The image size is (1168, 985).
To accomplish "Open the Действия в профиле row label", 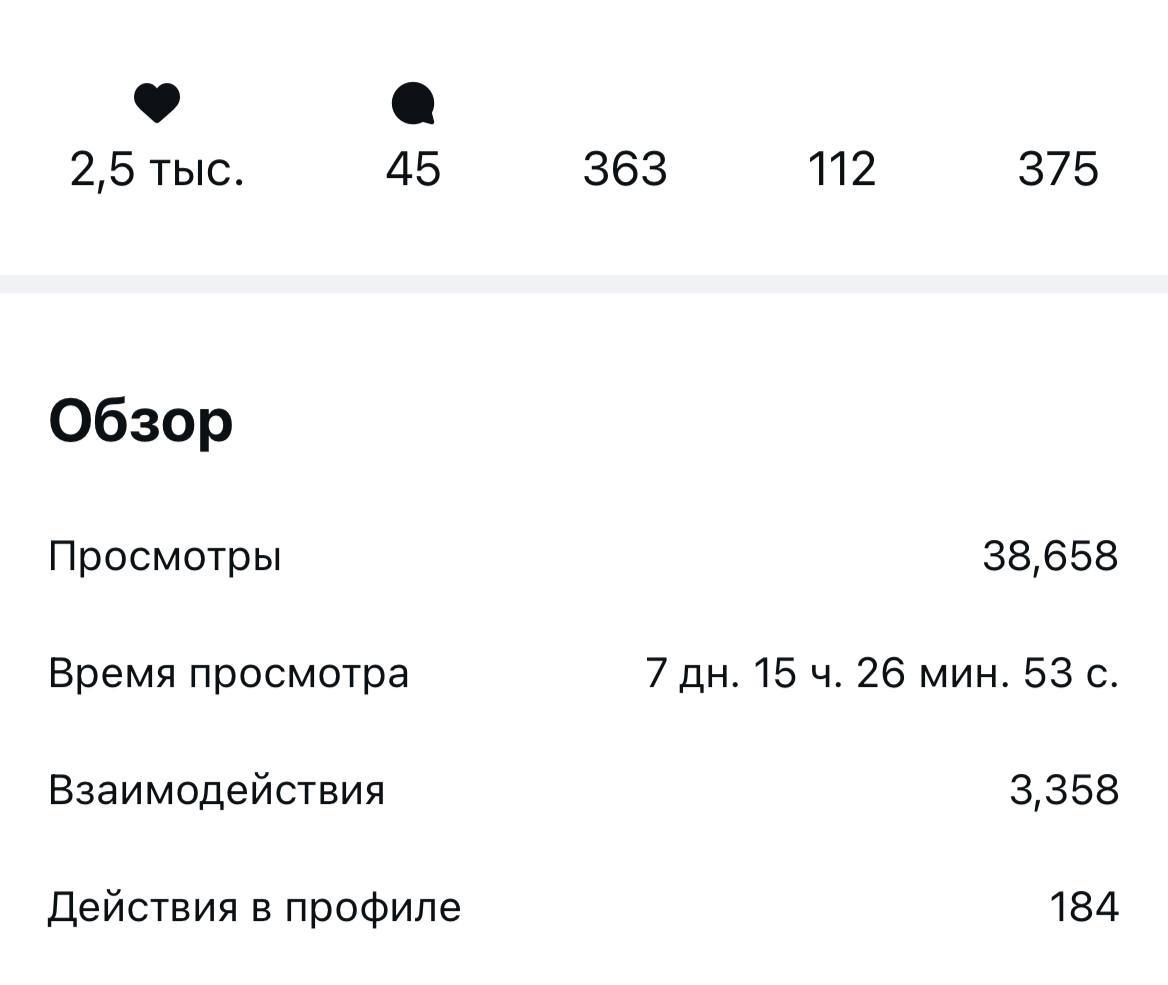I will pyautogui.click(x=255, y=908).
